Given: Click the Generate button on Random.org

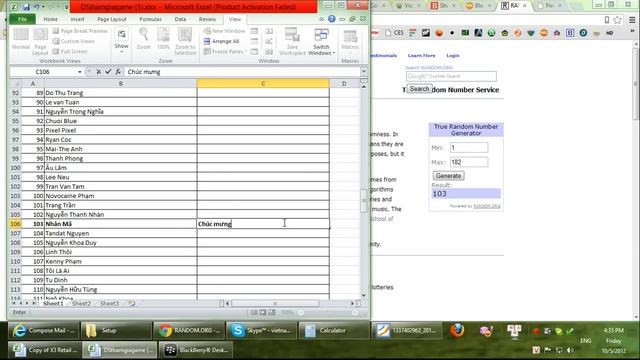Looking at the screenshot, I should [x=448, y=176].
